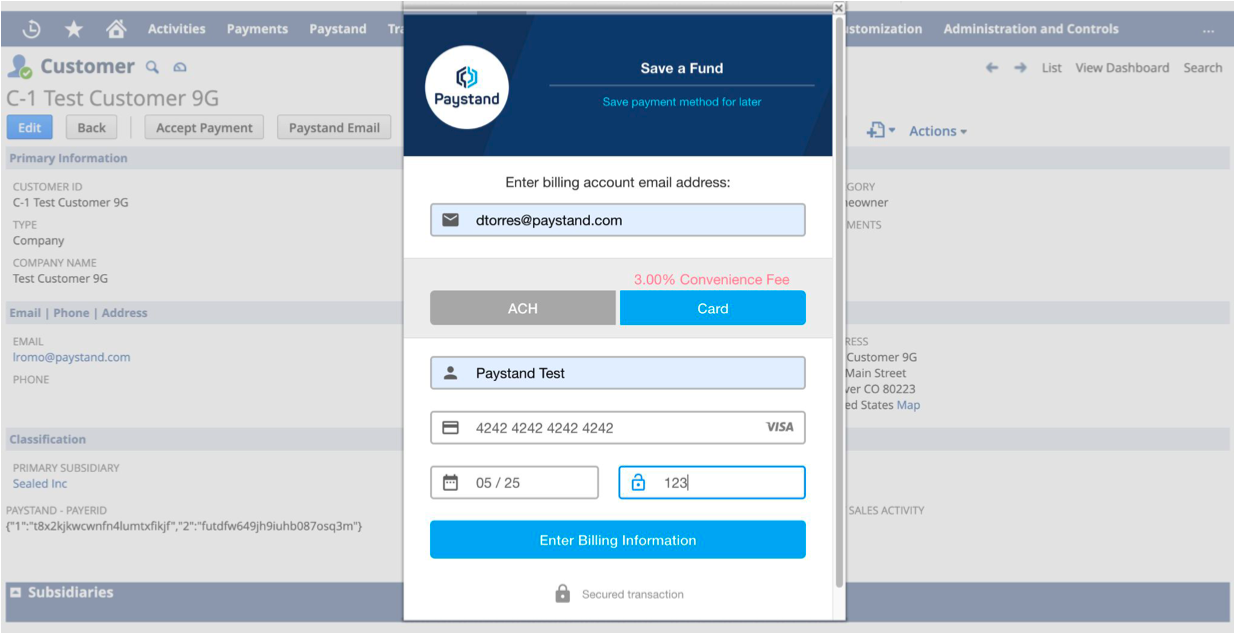Click the Edit button
The image size is (1234, 635).
click(30, 127)
